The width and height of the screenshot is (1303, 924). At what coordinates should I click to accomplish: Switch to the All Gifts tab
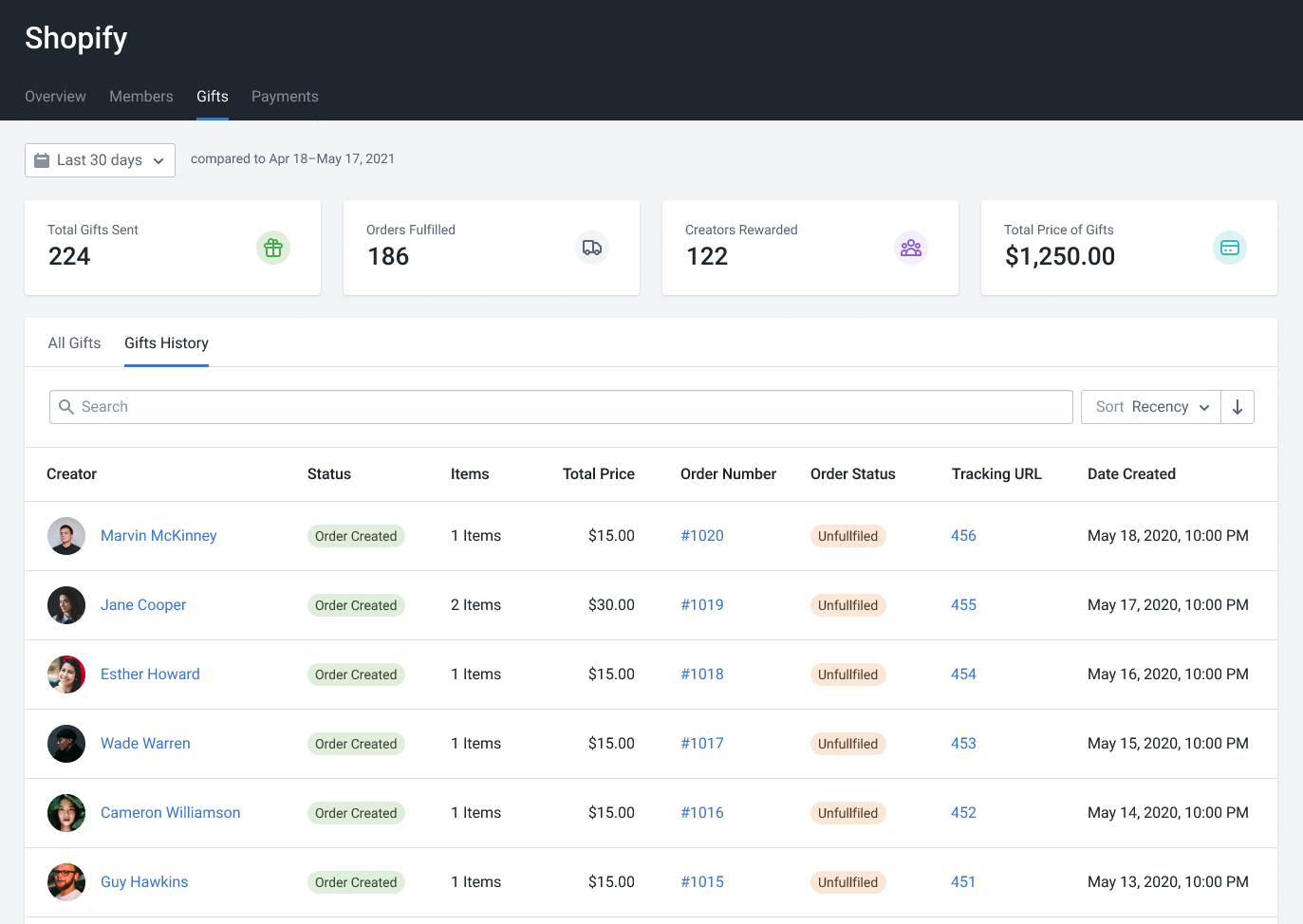pyautogui.click(x=74, y=343)
